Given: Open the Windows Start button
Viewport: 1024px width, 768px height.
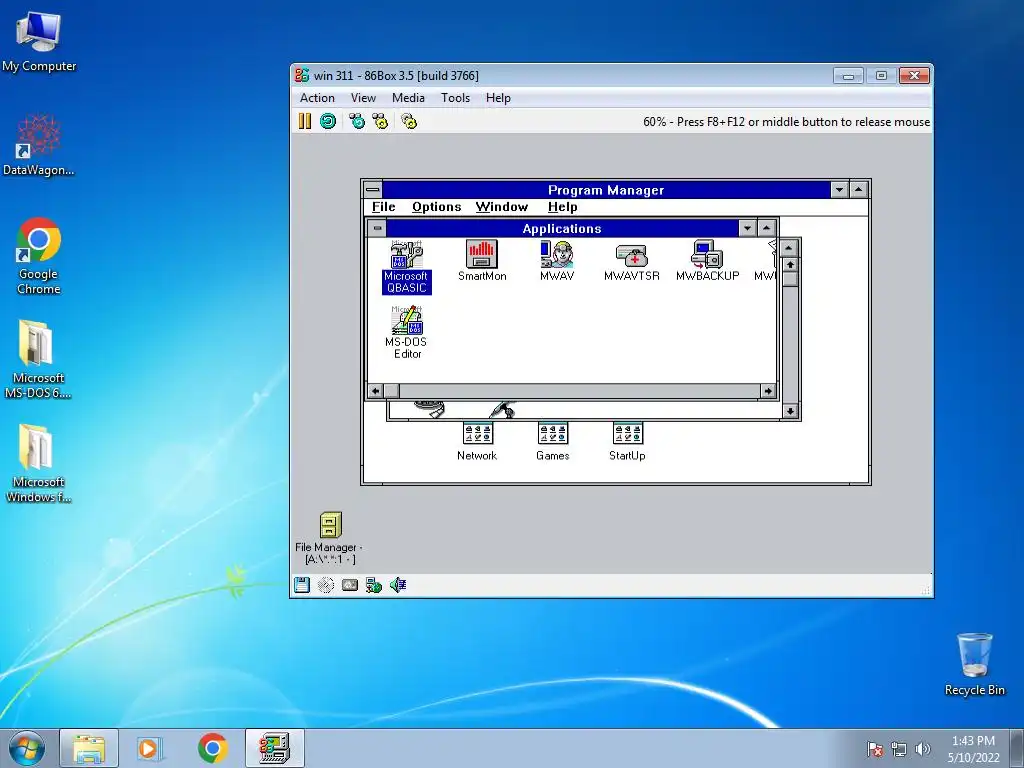Looking at the screenshot, I should tap(26, 748).
